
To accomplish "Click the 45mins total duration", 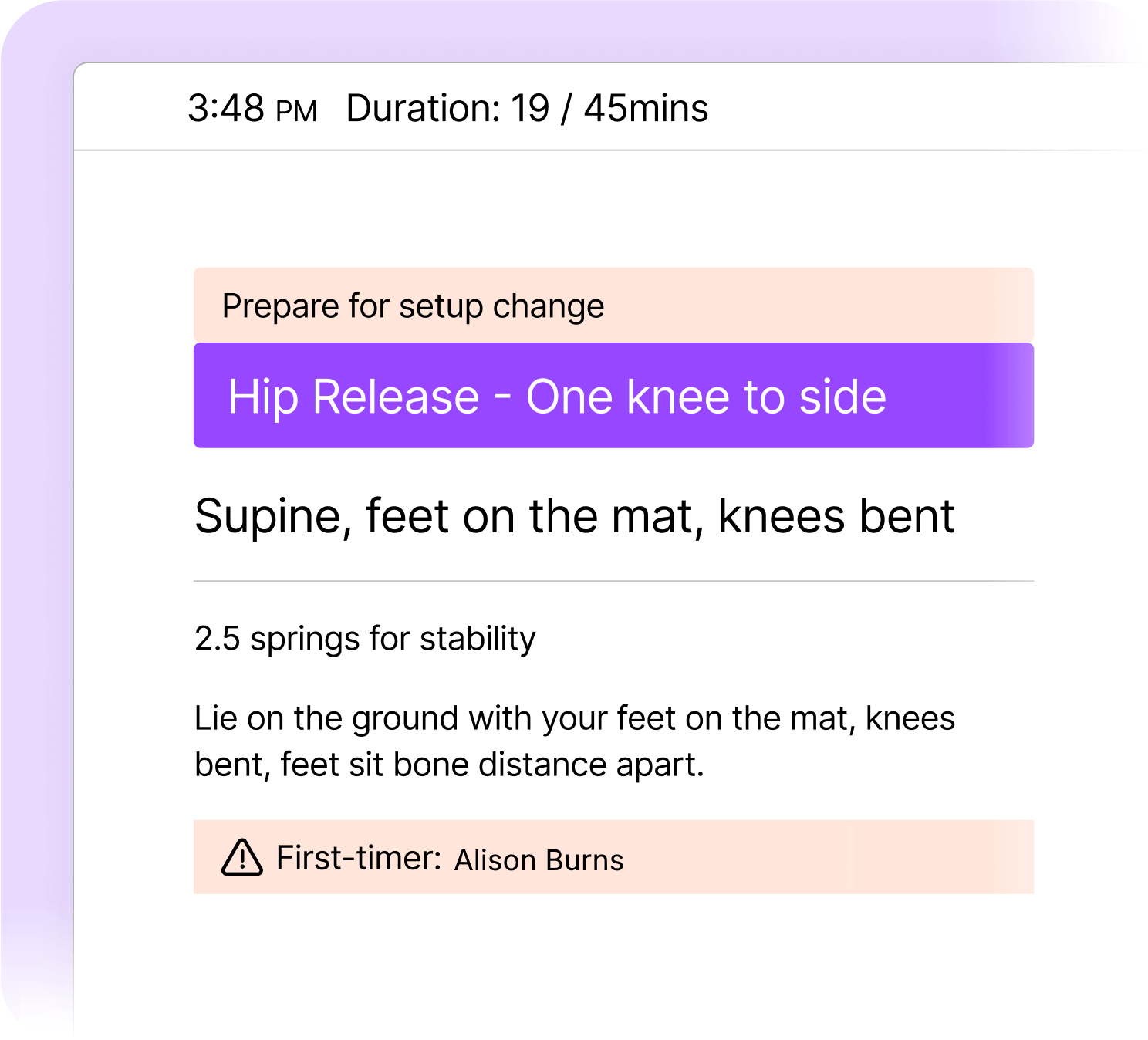I will coord(646,108).
